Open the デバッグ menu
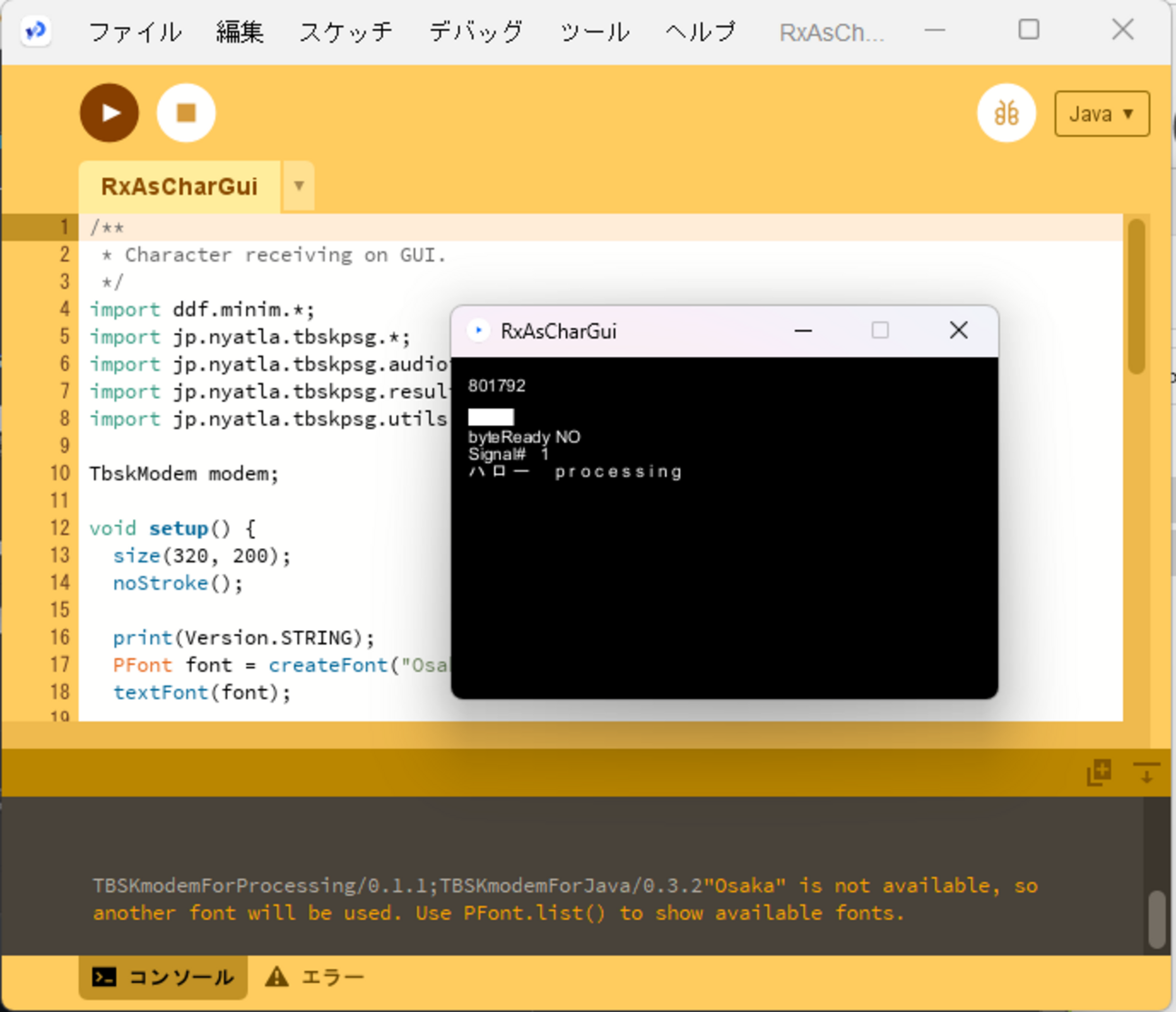The width and height of the screenshot is (1176, 1012). click(x=476, y=33)
